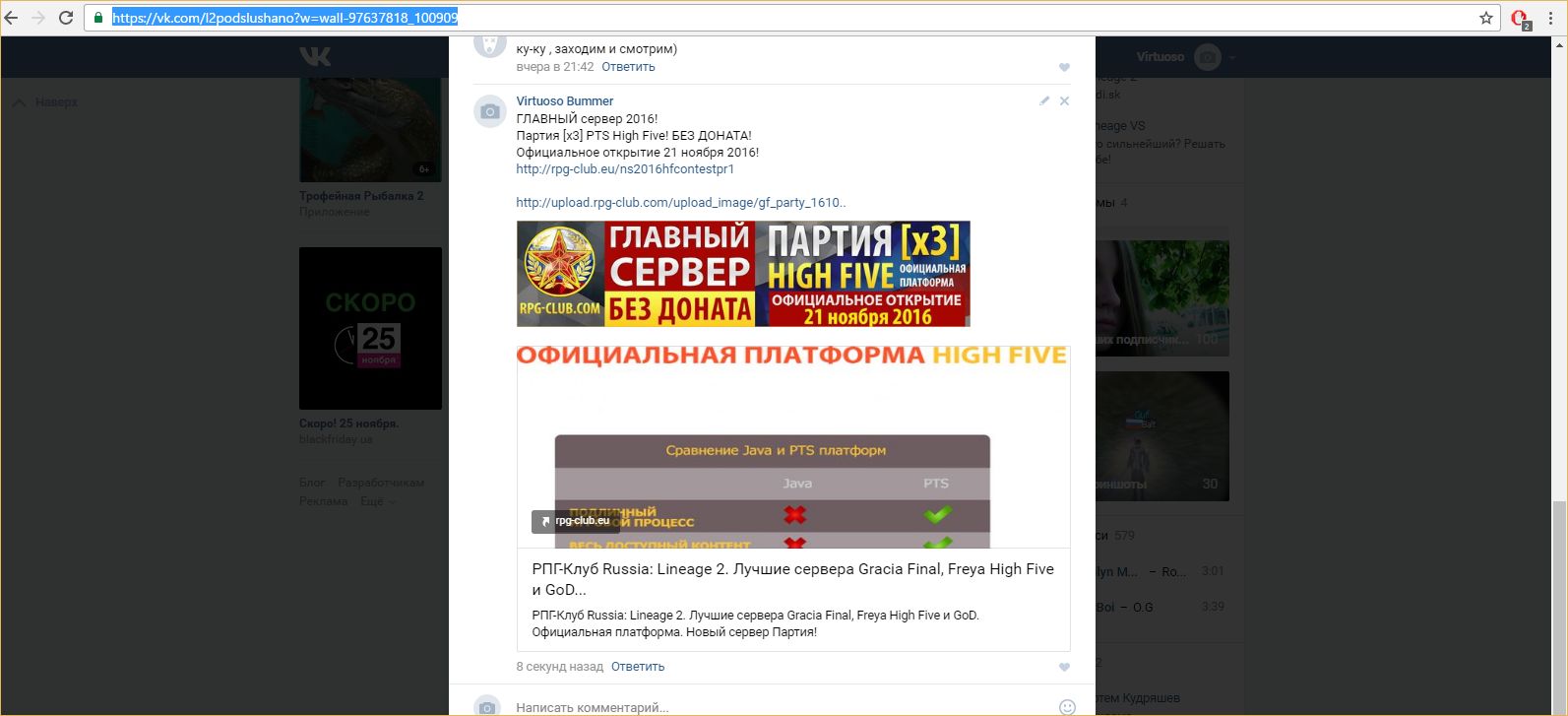Open the red extension icon in browser toolbar
Image resolution: width=1568 pixels, height=716 pixels.
(1521, 19)
